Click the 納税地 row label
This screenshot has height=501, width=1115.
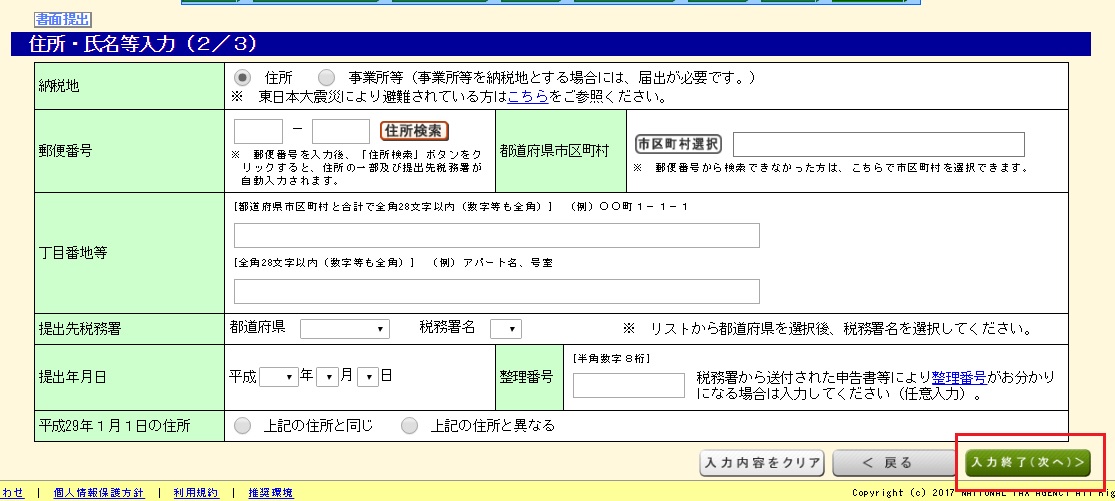(x=58, y=86)
